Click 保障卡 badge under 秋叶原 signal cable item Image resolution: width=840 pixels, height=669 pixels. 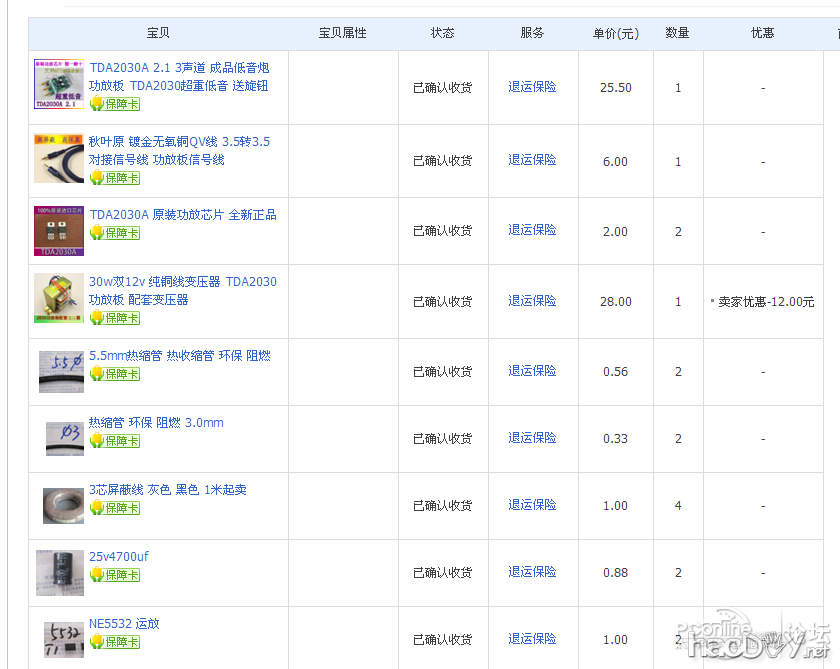(114, 178)
